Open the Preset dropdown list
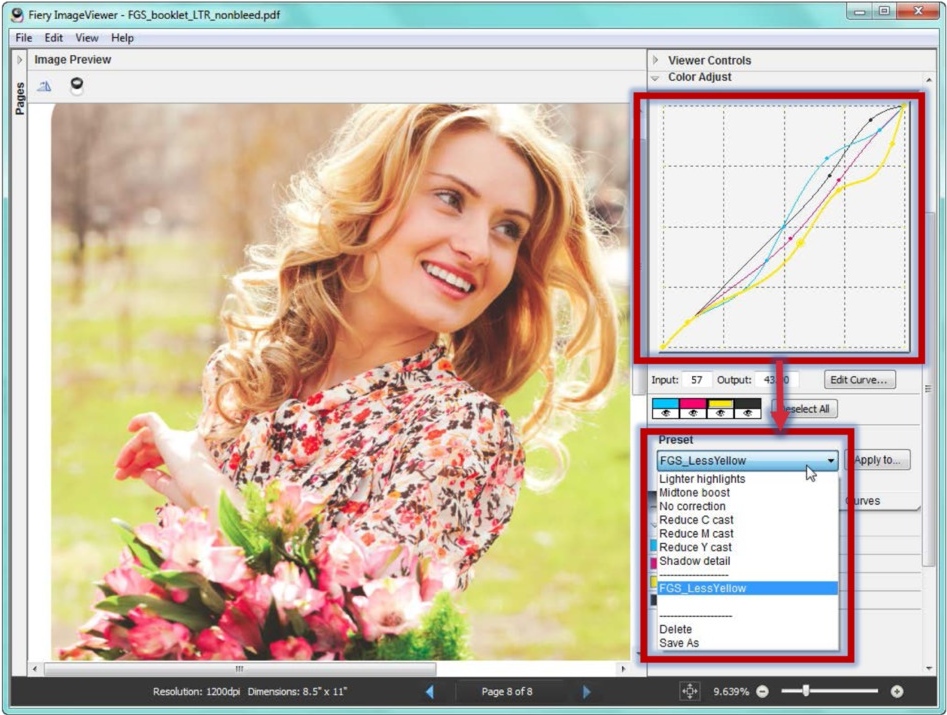This screenshot has width=947, height=715. point(833,460)
